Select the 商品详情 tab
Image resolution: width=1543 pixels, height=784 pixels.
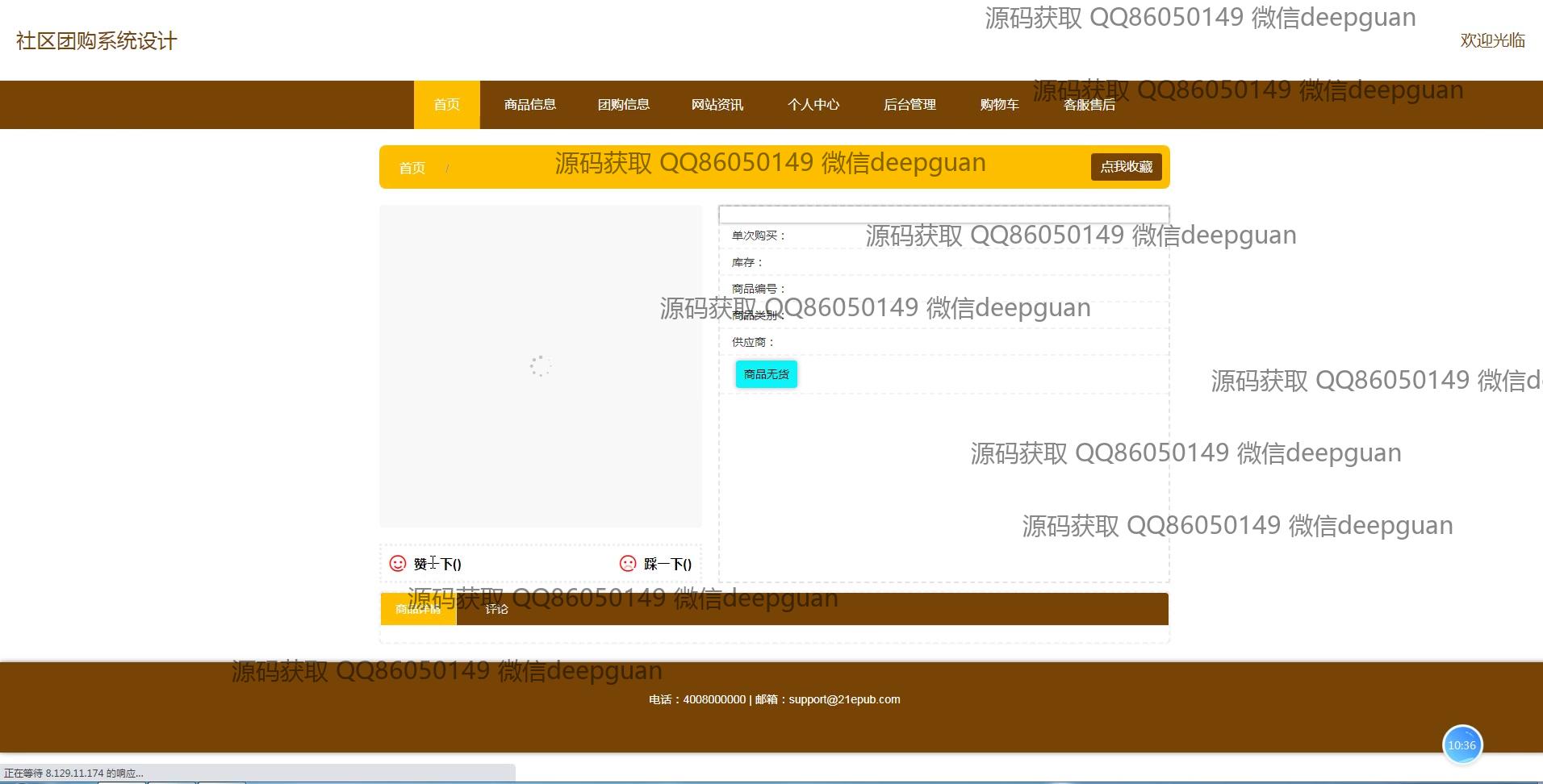coord(418,609)
